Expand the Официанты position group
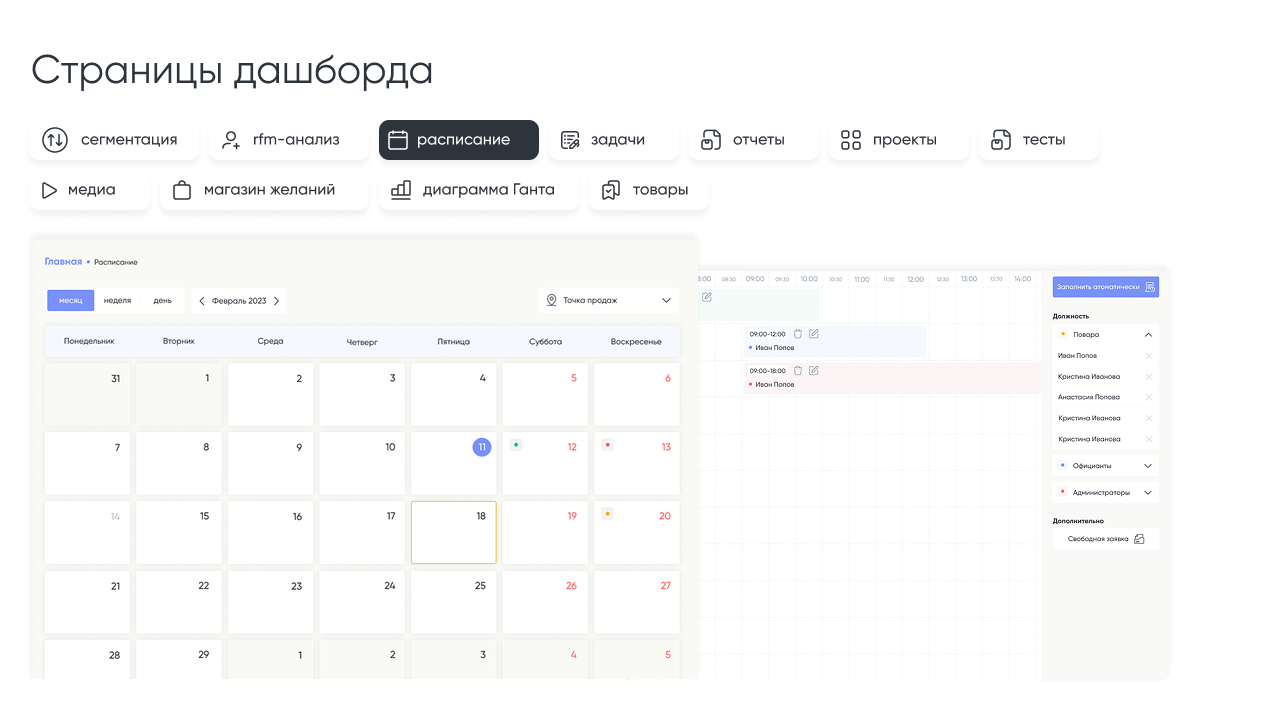This screenshot has width=1280, height=720. (1148, 466)
